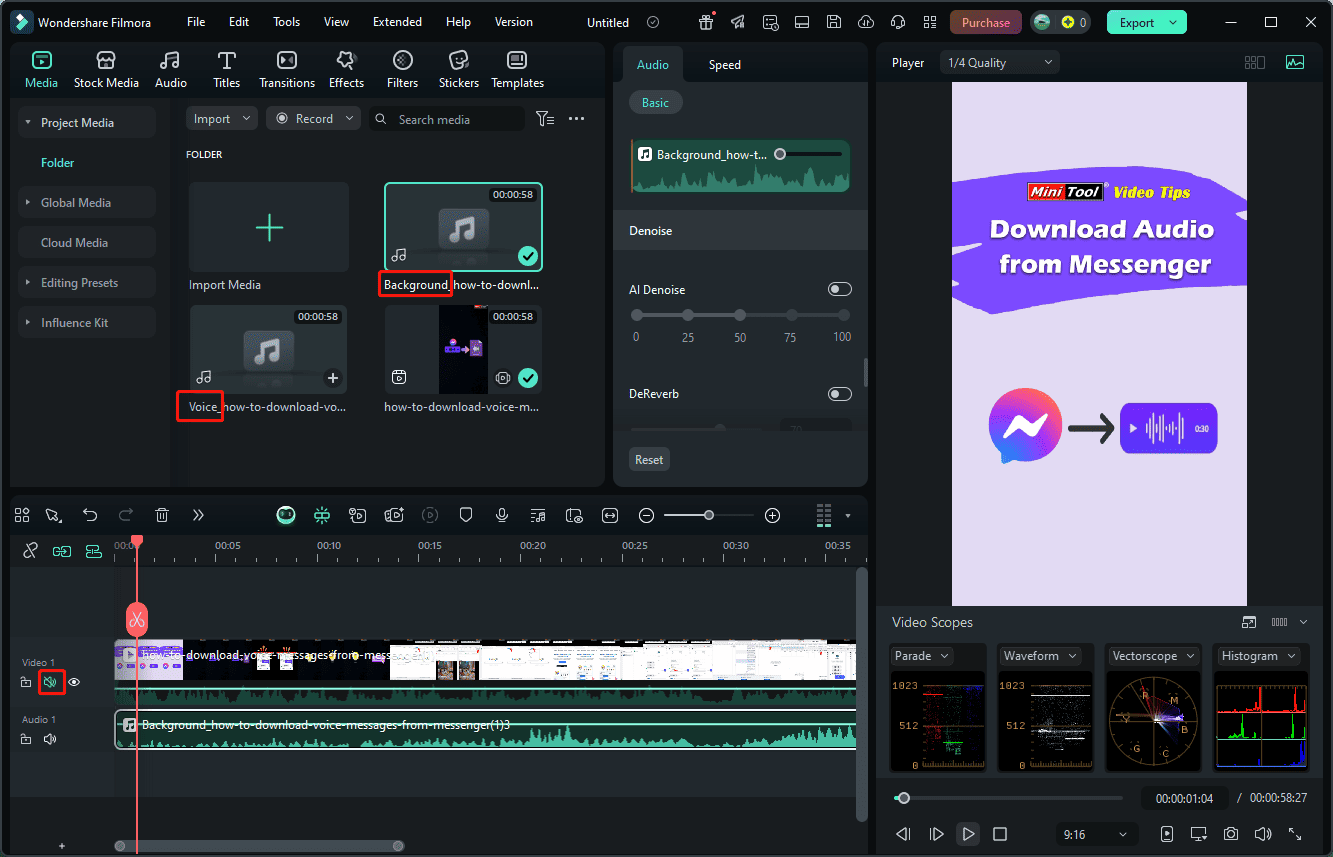Open the Parade scope dropdown
Screen dimensions: 1333x857
click(x=921, y=656)
